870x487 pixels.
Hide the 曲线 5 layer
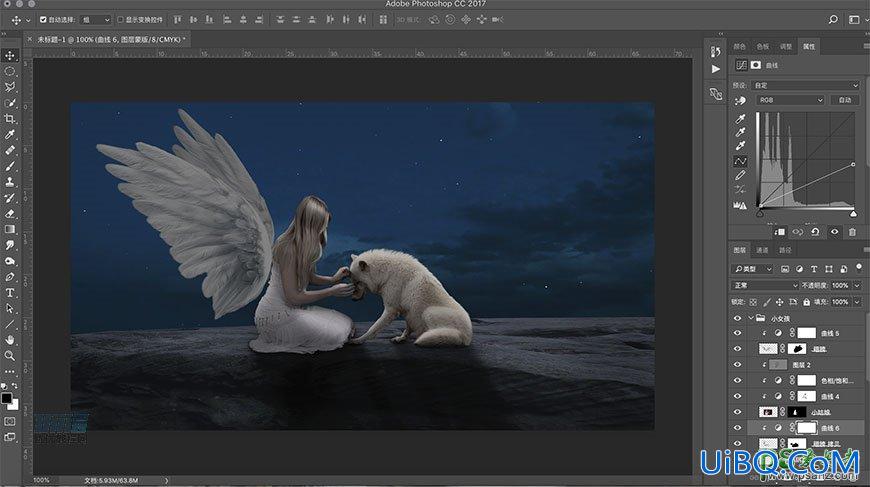(x=737, y=333)
